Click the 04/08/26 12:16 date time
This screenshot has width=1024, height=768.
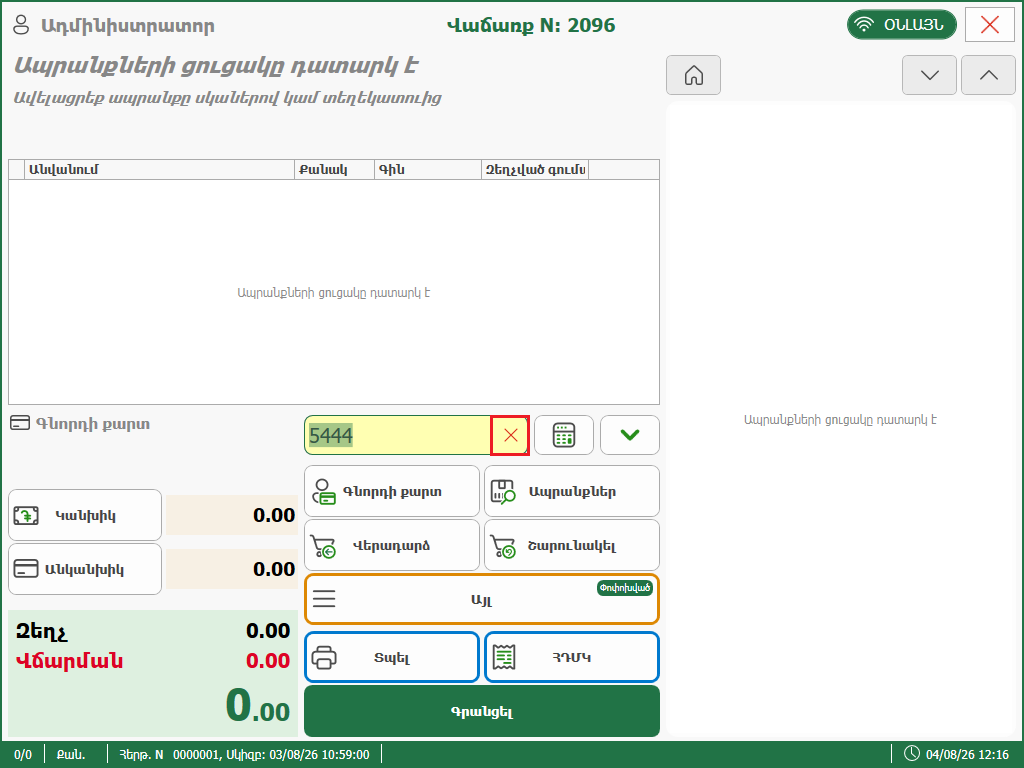click(x=967, y=754)
